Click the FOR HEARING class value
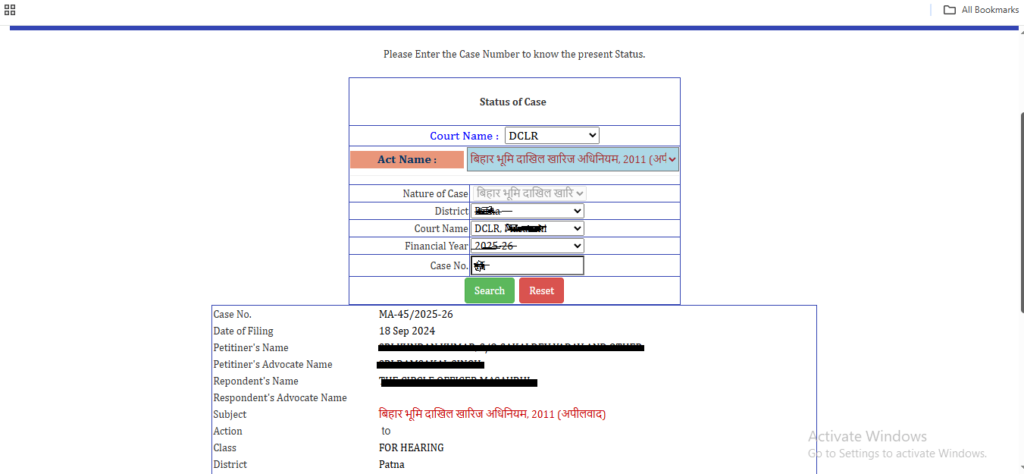This screenshot has width=1024, height=474. point(411,448)
